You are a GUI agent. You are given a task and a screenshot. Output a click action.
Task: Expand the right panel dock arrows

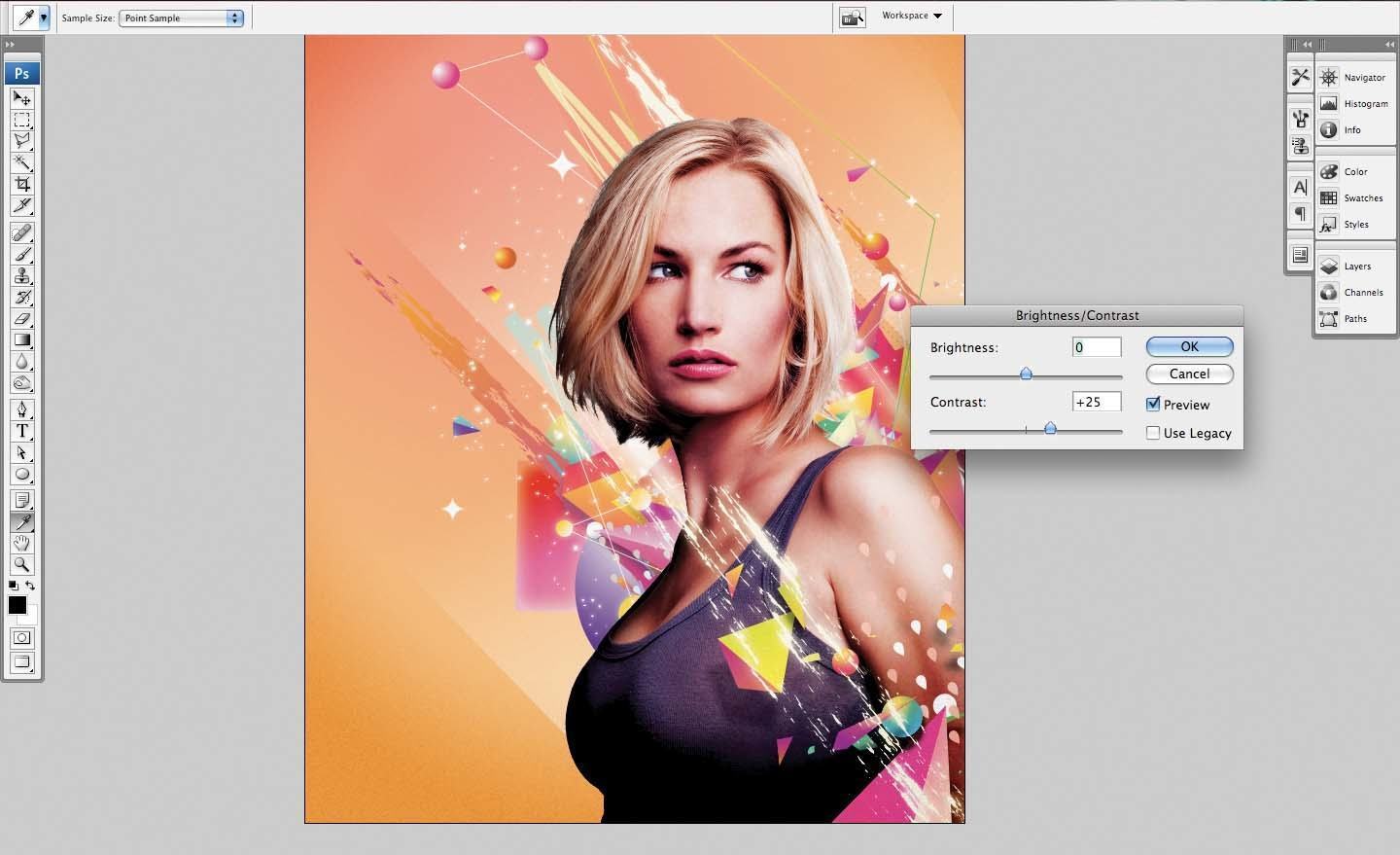click(1388, 44)
